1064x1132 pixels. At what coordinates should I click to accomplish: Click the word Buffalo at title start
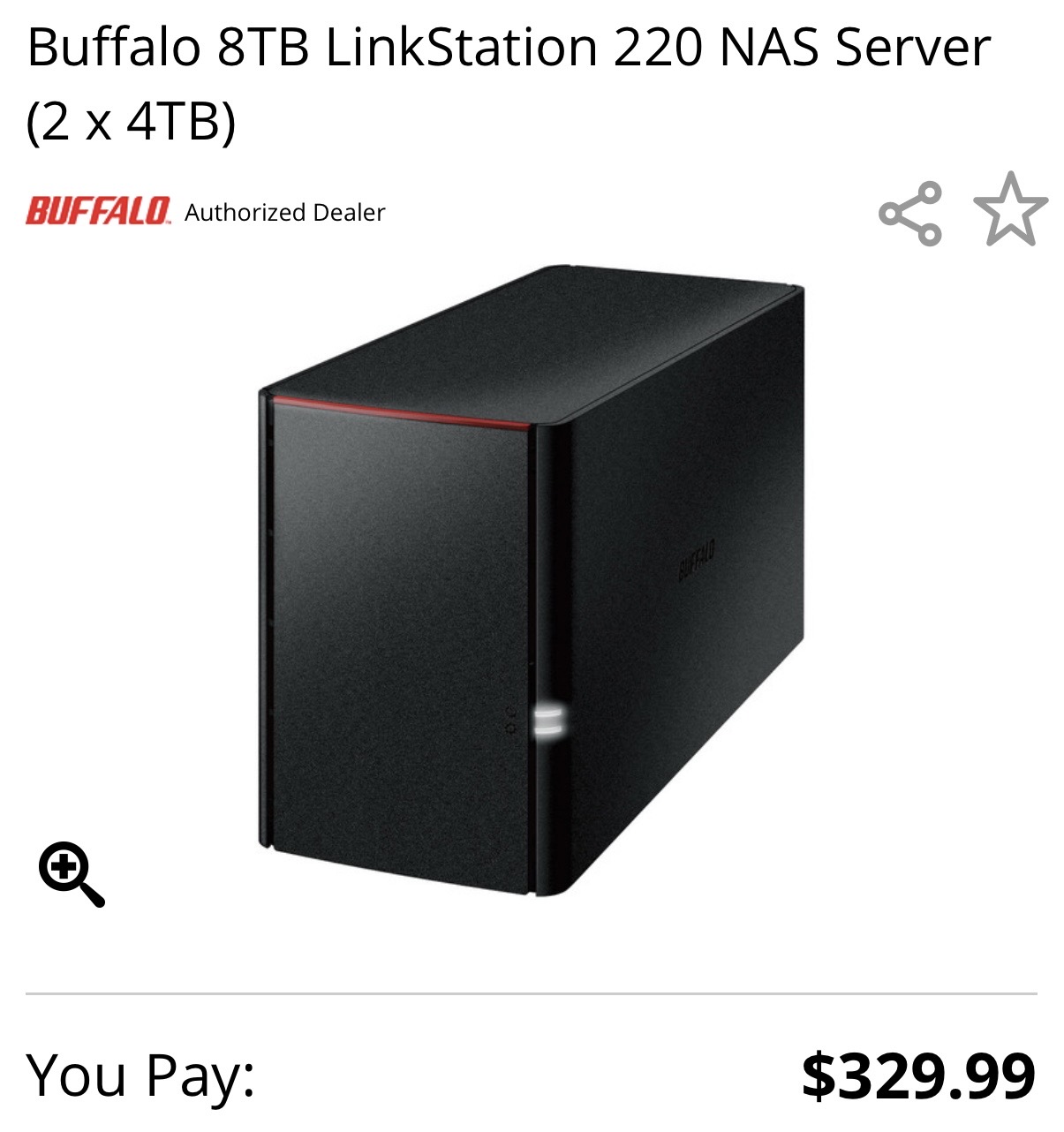(x=114, y=48)
